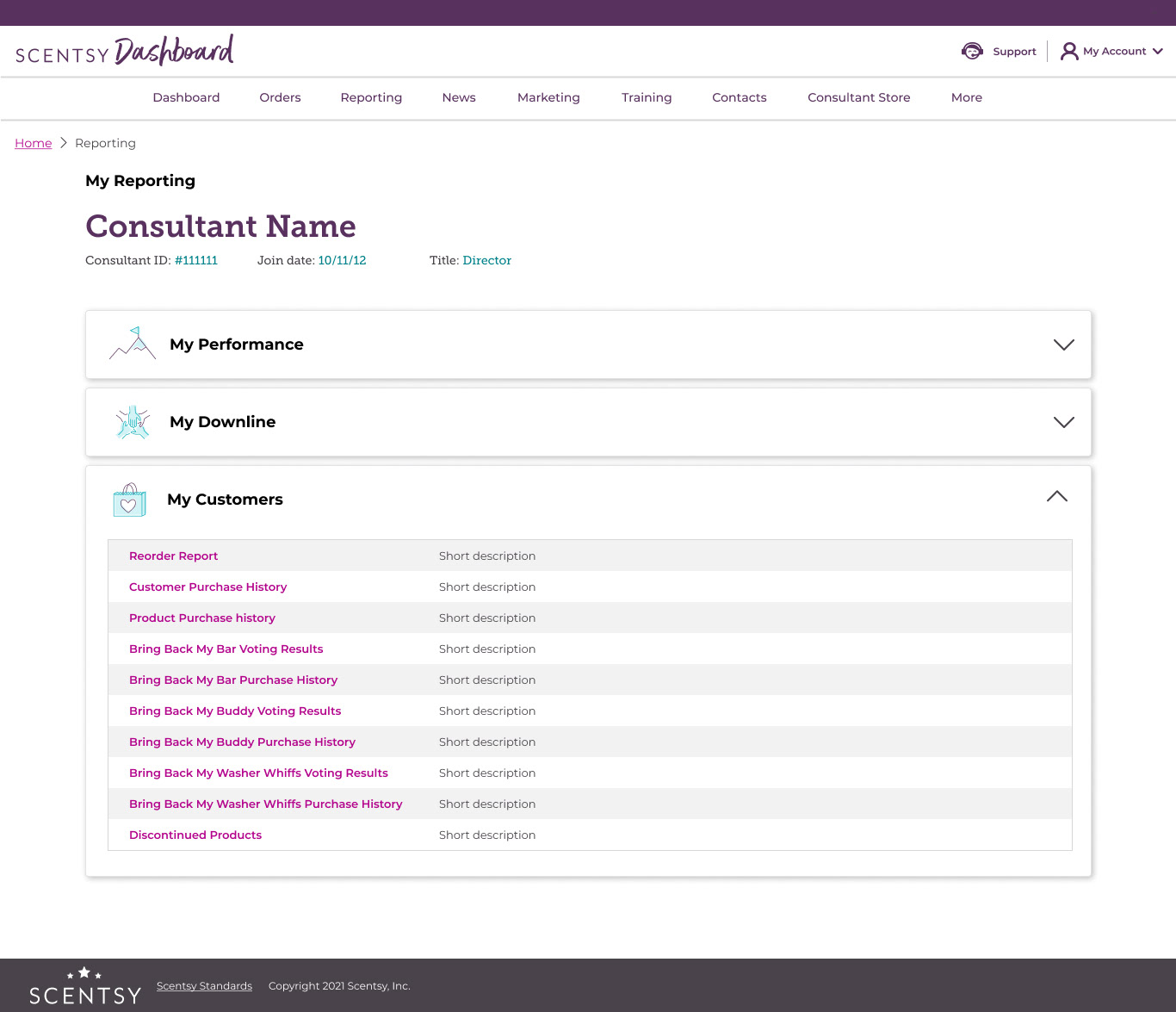This screenshot has height=1012, width=1176.
Task: Open the Dashboard menu item
Action: click(x=186, y=97)
